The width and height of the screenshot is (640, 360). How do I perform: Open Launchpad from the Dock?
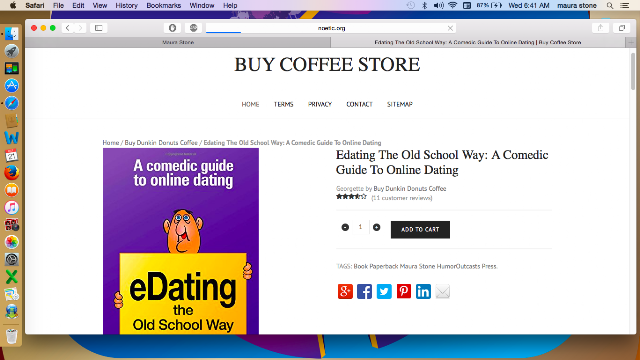click(12, 51)
